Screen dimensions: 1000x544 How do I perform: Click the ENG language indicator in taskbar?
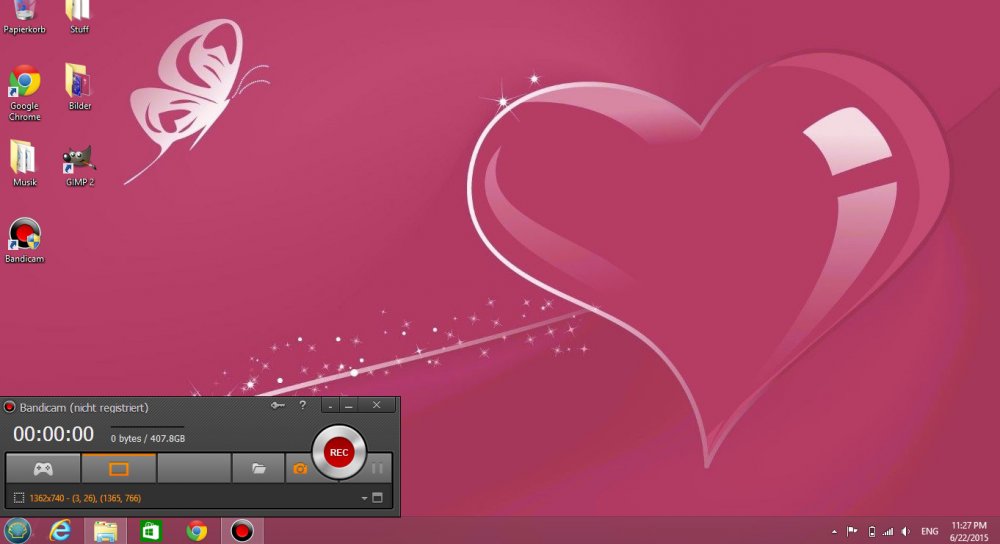929,531
